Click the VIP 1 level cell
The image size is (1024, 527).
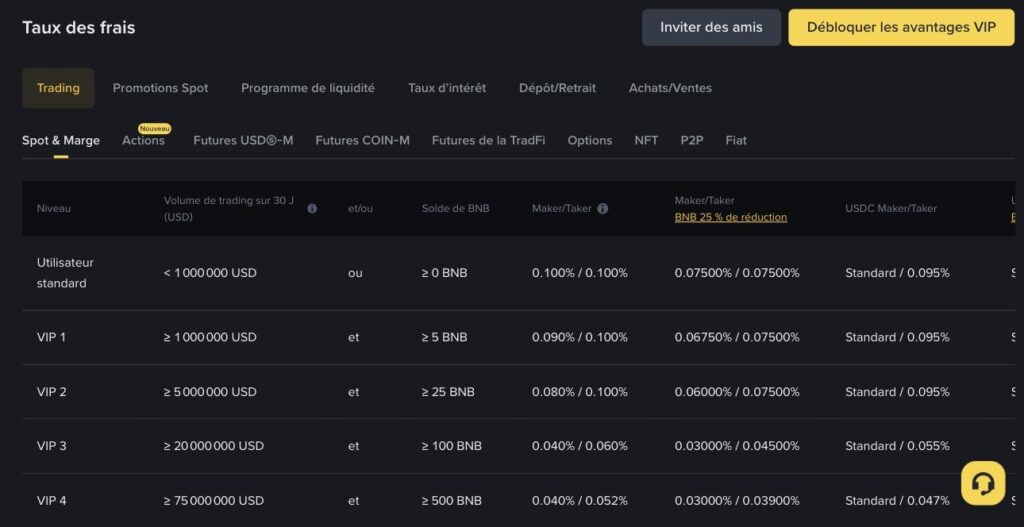tap(52, 338)
